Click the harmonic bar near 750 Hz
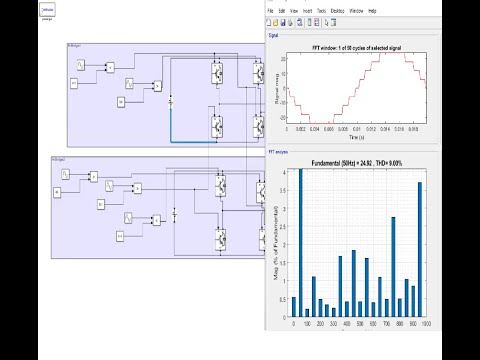This screenshot has height=360, width=480. tap(393, 267)
